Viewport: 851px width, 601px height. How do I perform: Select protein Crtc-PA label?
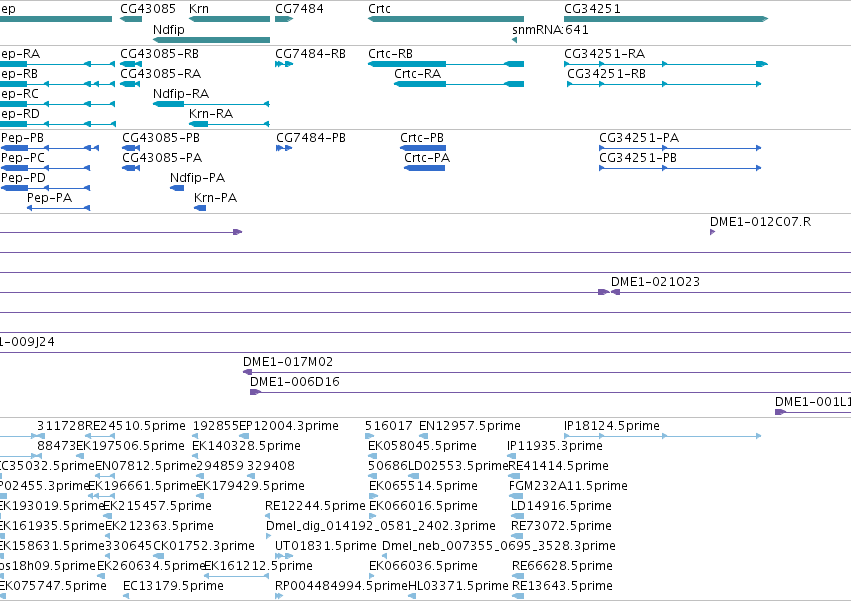427,157
